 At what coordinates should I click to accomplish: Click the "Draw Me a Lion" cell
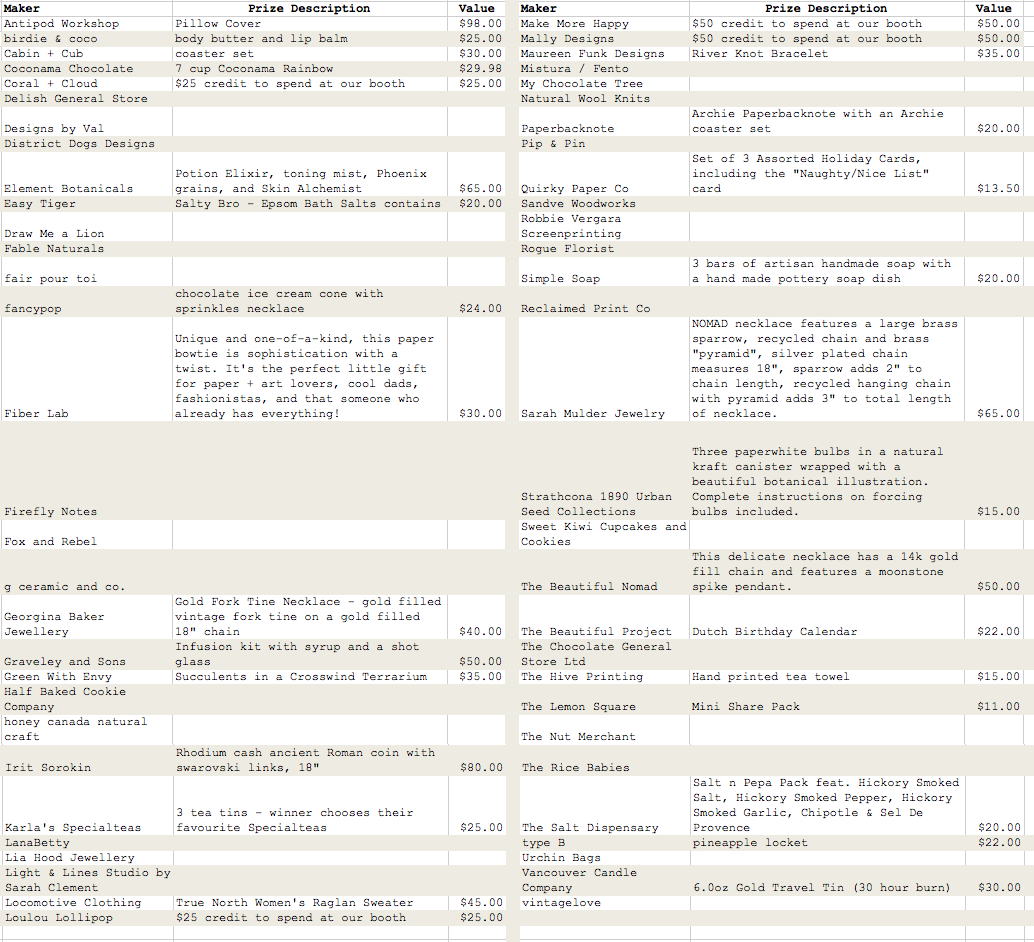pyautogui.click(x=86, y=226)
